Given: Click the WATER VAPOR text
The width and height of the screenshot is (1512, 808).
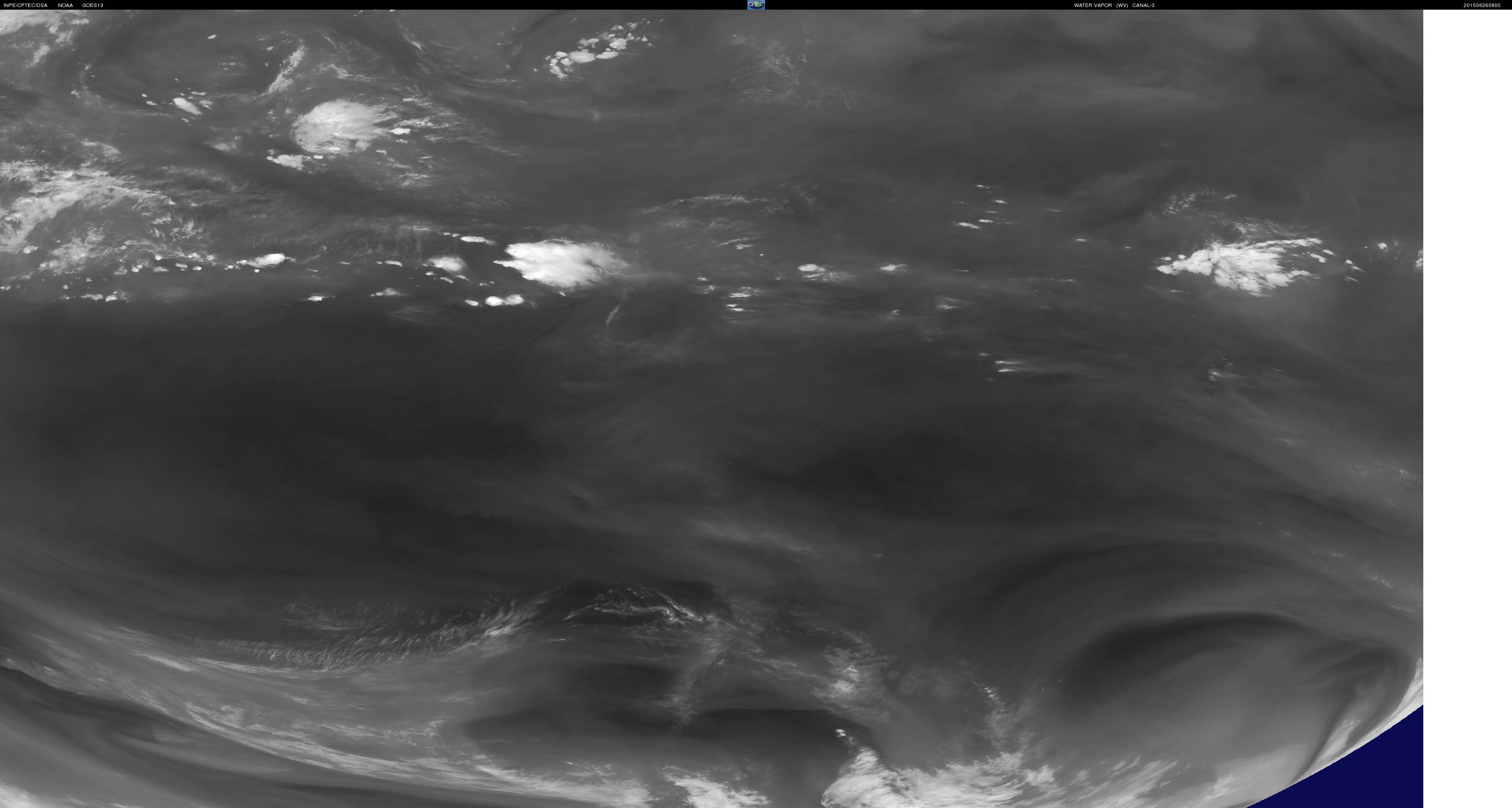Looking at the screenshot, I should click(1093, 5).
